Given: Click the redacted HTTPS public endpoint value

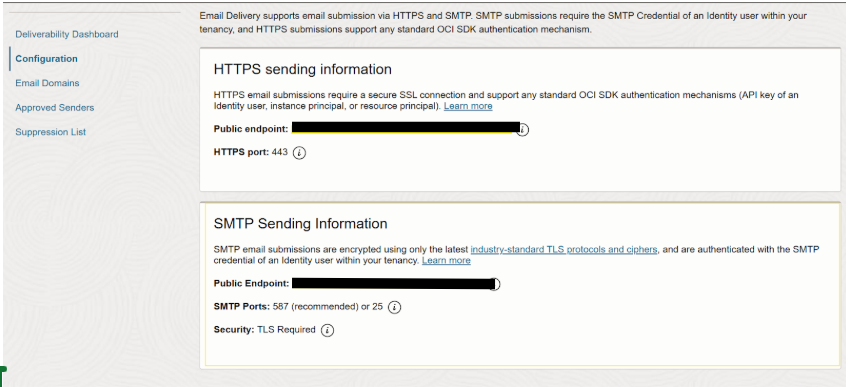Looking at the screenshot, I should pos(405,128).
